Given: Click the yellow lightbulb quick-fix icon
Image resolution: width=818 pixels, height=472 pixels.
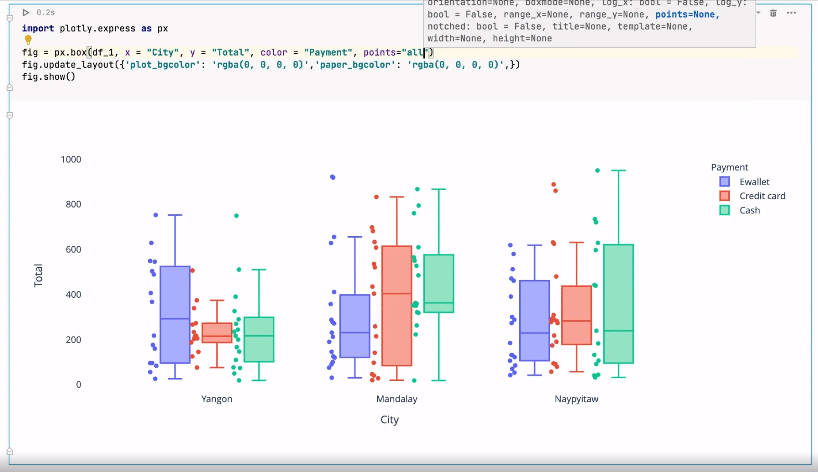Looking at the screenshot, I should pyautogui.click(x=28, y=39).
